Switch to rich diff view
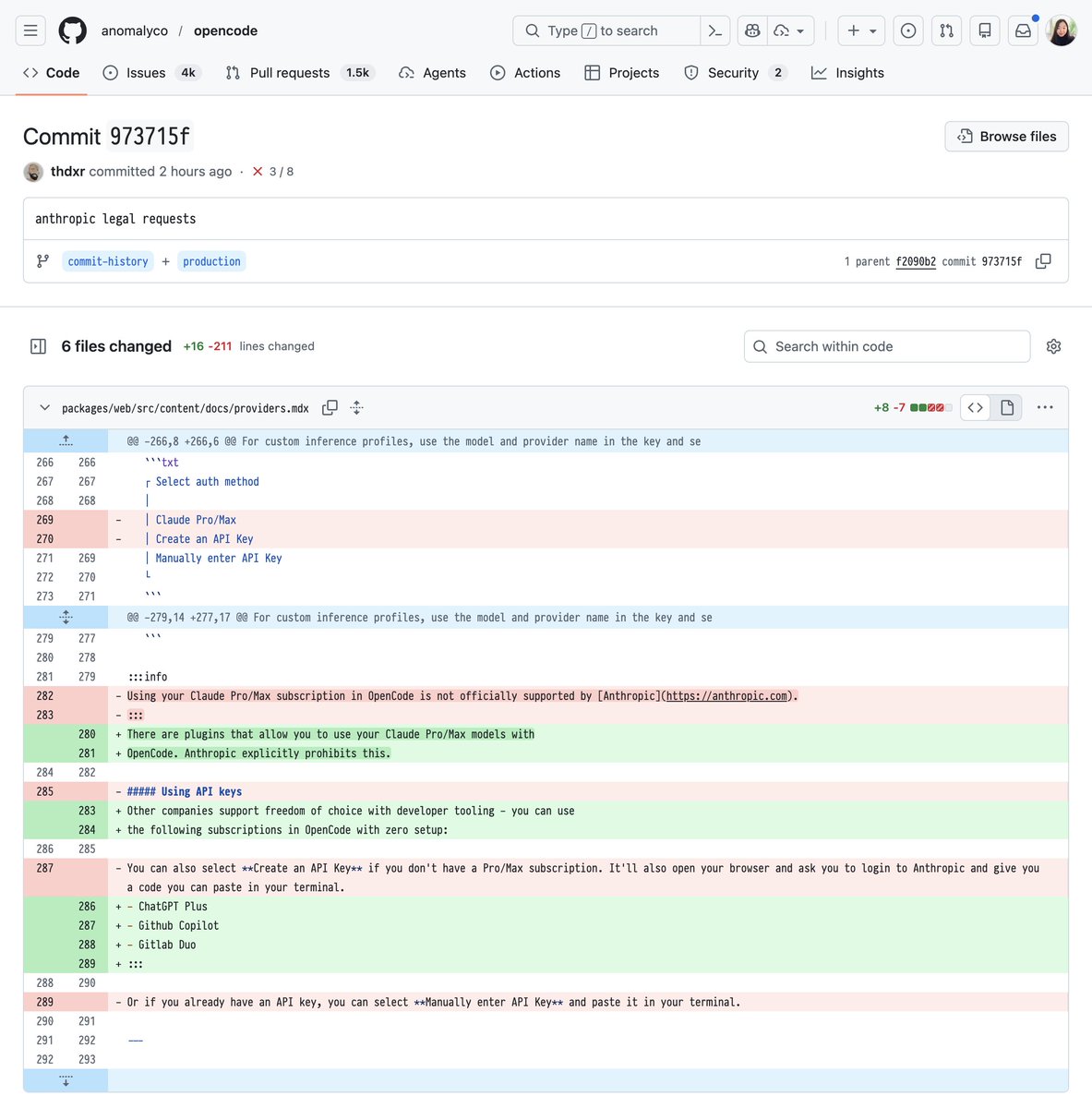The height and width of the screenshot is (1108, 1092). (x=1007, y=407)
